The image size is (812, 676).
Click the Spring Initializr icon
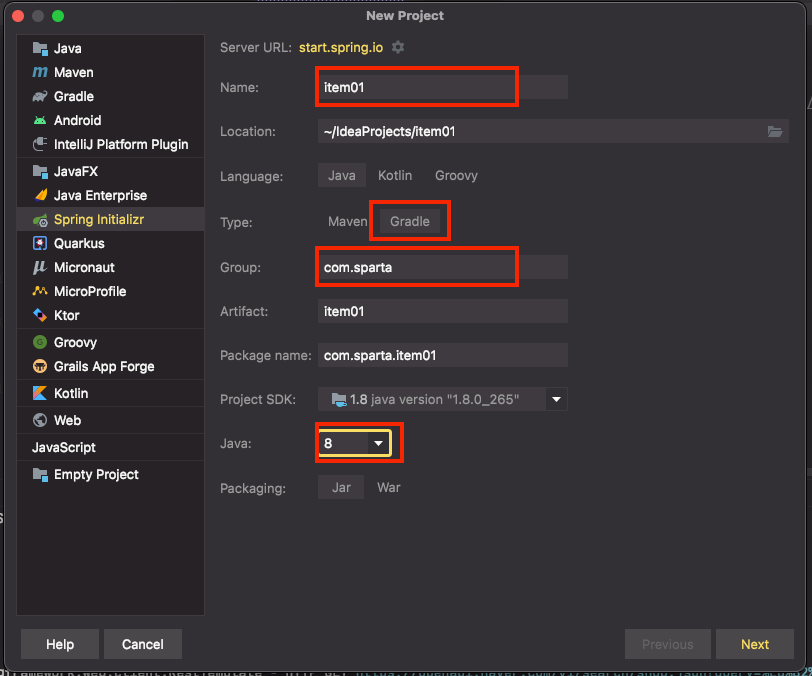click(40, 220)
